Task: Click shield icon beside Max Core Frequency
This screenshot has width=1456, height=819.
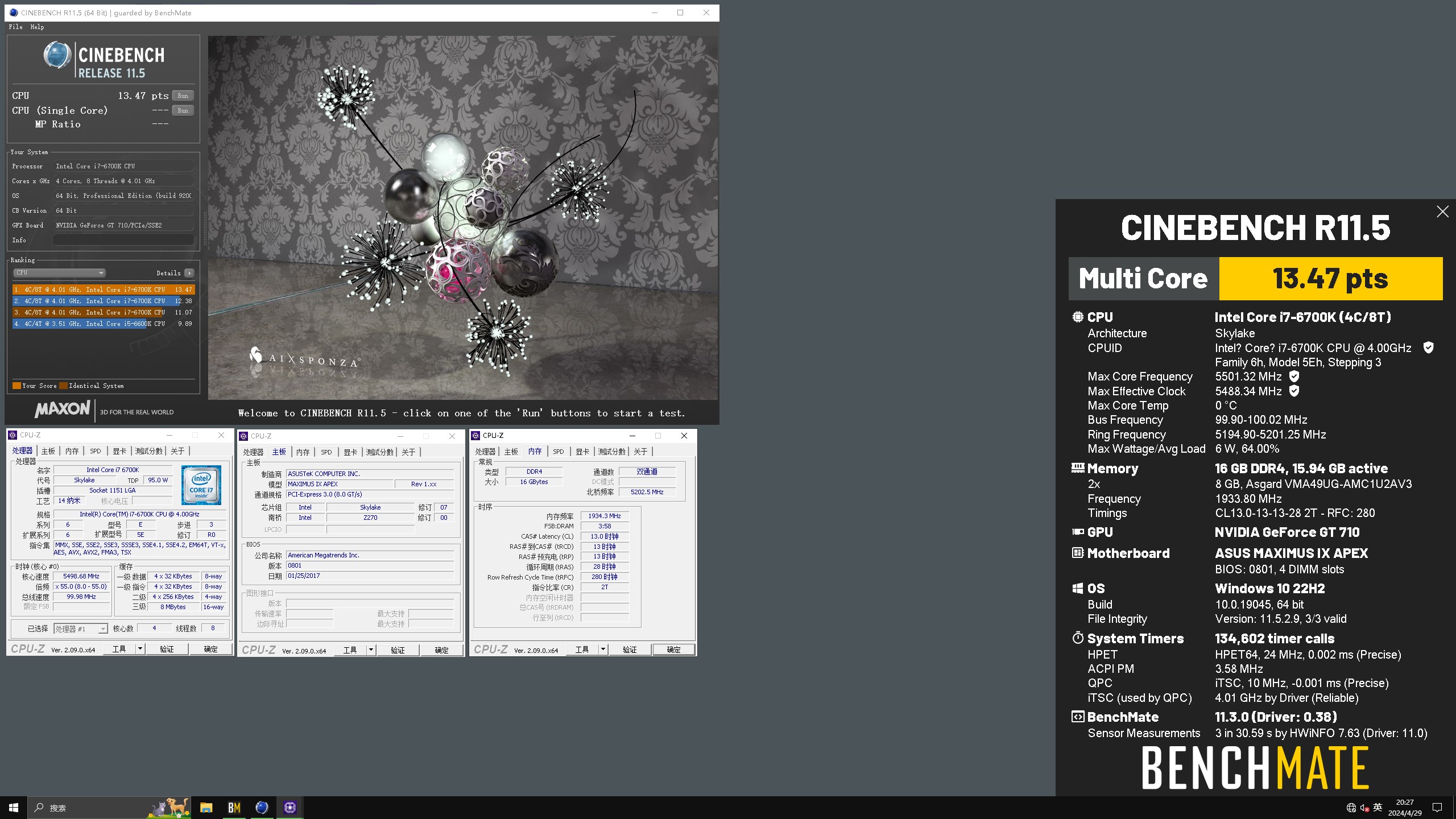Action: coord(1294,376)
